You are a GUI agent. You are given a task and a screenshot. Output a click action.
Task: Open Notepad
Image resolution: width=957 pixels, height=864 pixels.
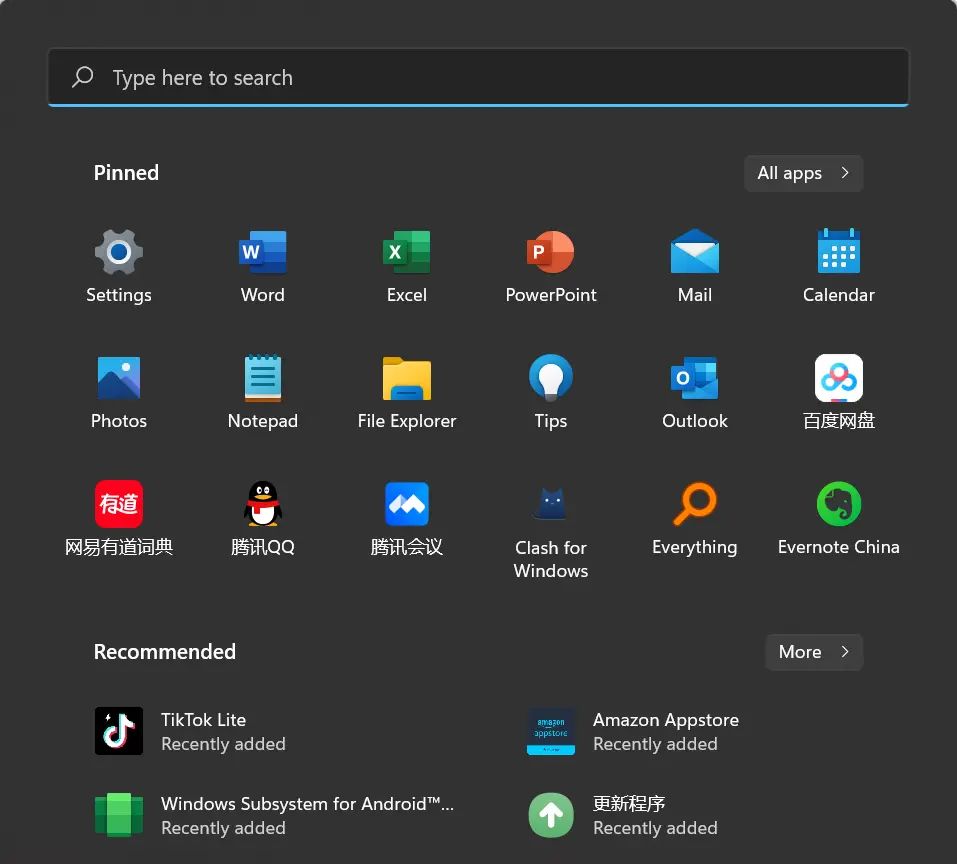[262, 390]
